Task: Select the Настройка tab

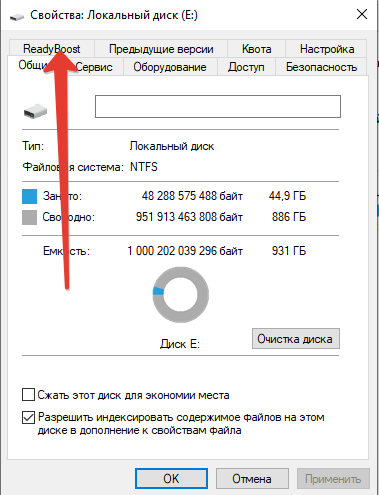Action: click(327, 49)
